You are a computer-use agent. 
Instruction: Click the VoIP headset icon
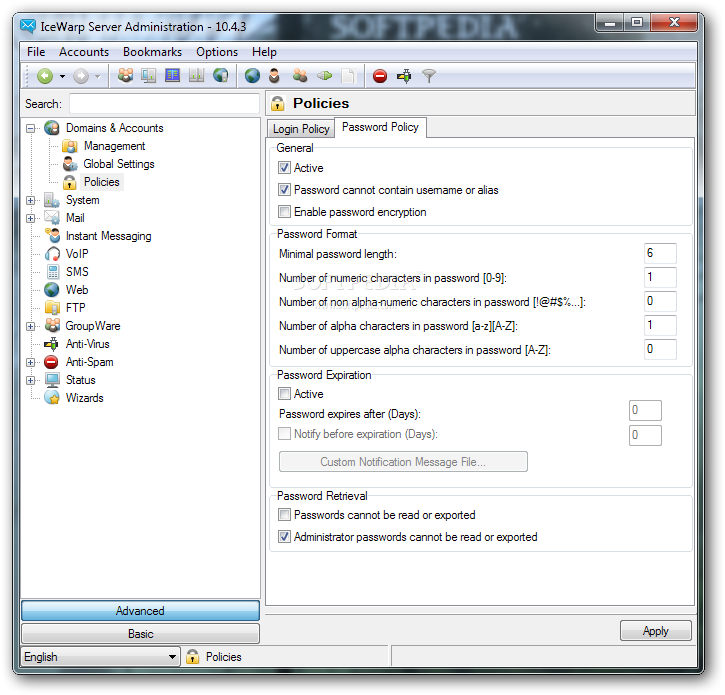coord(52,254)
